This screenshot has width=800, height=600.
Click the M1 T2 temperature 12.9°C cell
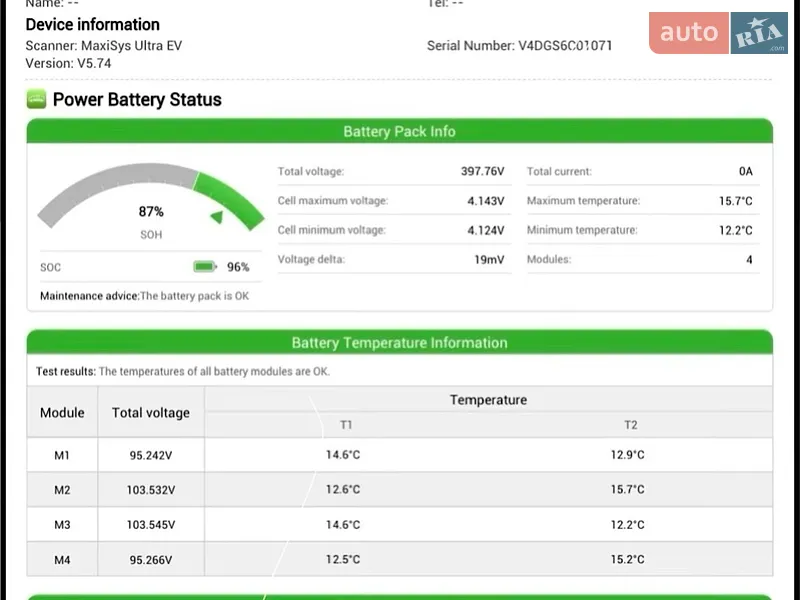click(628, 455)
